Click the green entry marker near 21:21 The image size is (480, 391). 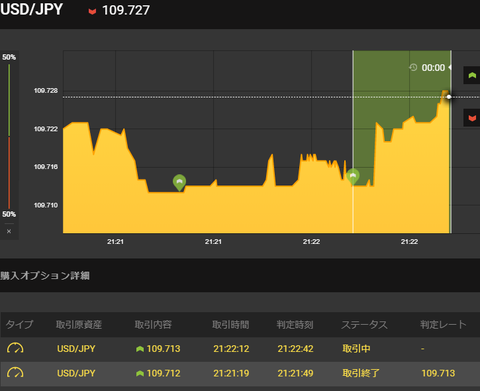tap(179, 182)
